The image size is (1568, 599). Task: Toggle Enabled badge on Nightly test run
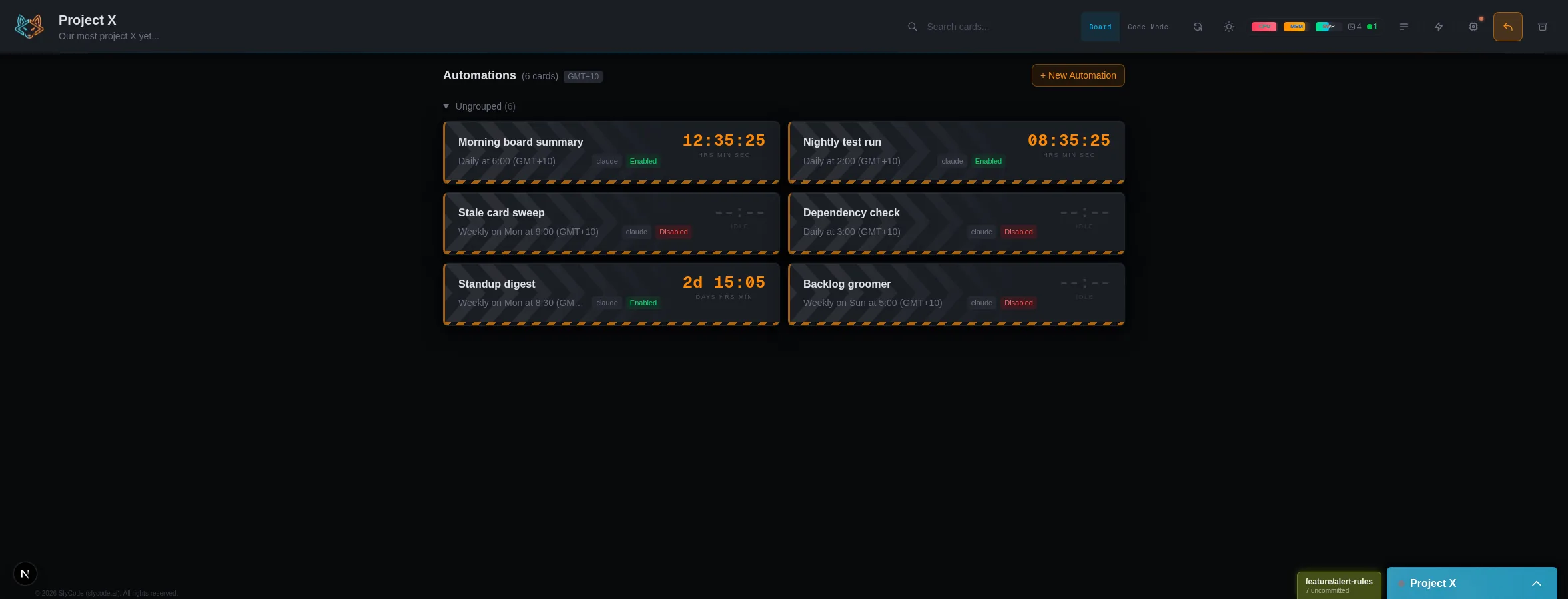(x=988, y=161)
